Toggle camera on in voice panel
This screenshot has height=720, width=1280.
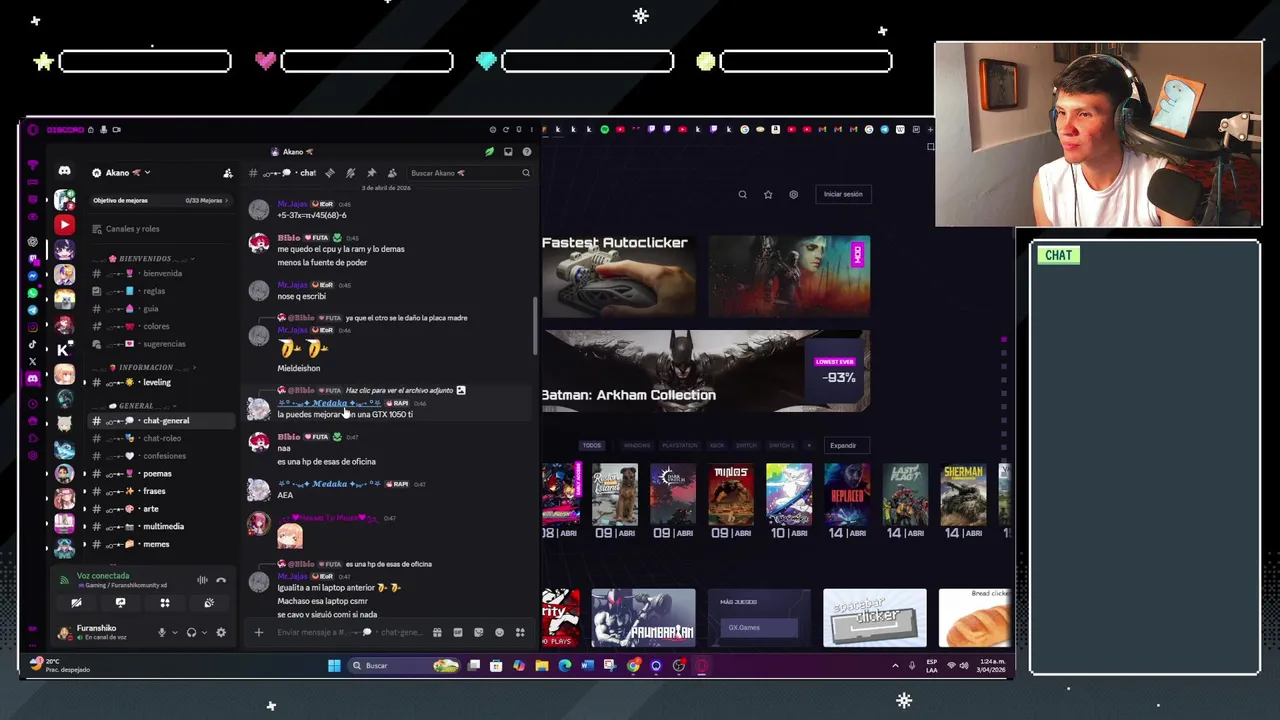pyautogui.click(x=76, y=603)
